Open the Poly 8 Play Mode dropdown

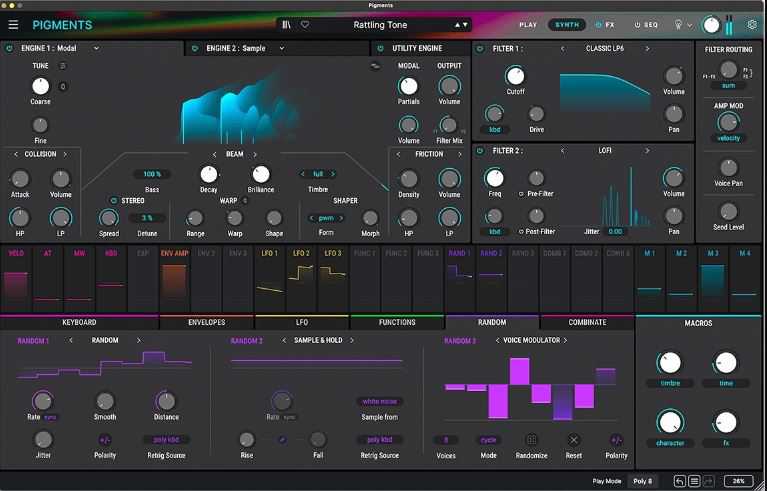coord(642,481)
